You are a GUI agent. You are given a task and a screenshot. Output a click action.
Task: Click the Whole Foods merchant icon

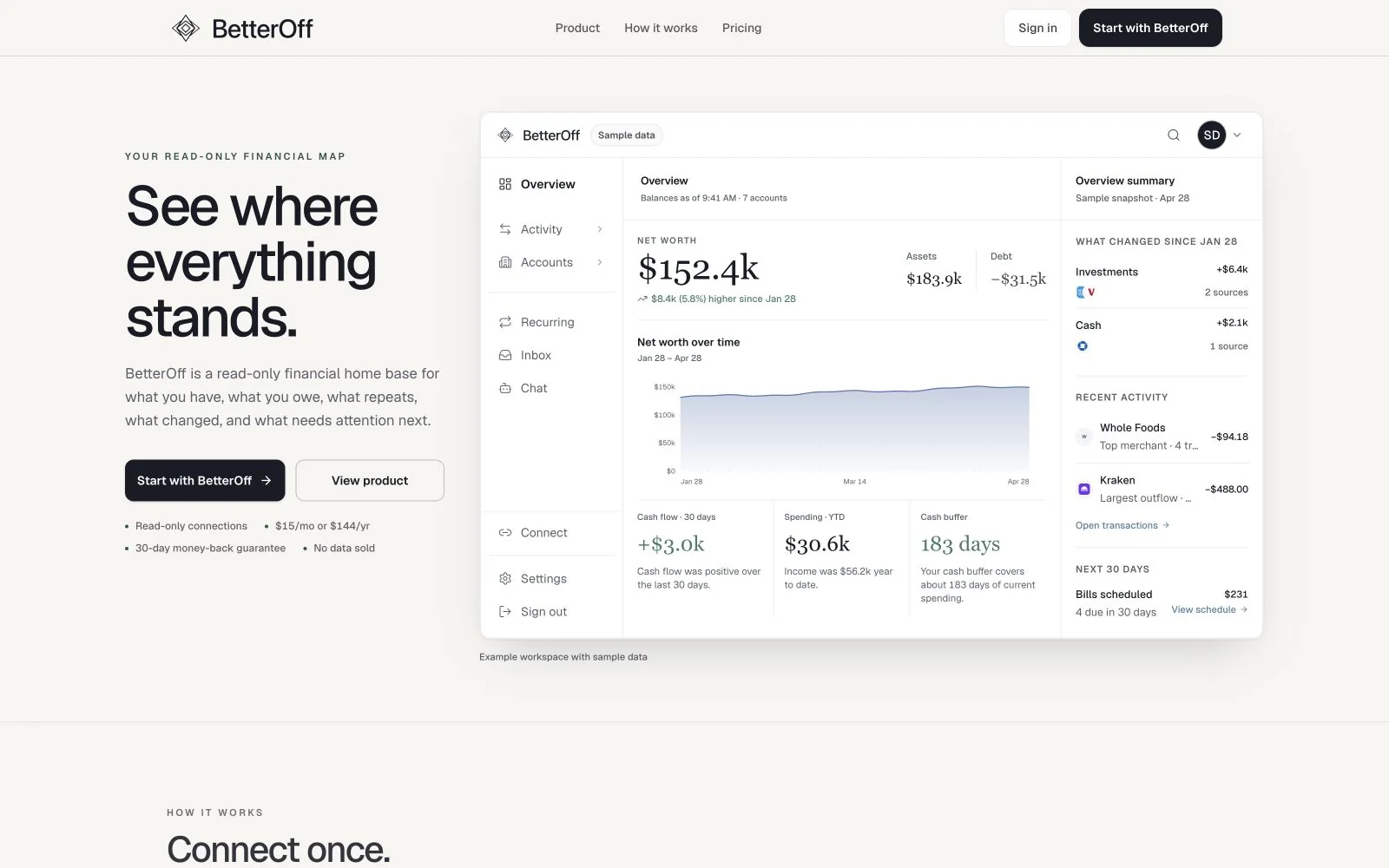(1083, 437)
